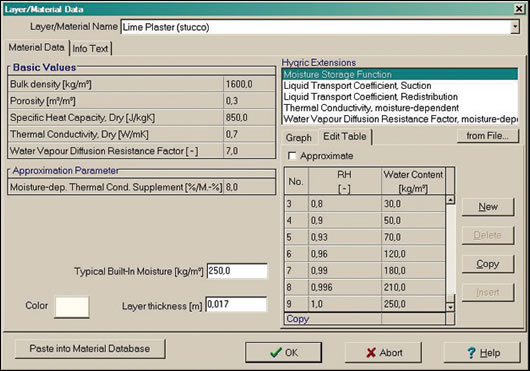
Task: Click the Typical Built-In Moisture input field
Action: (237, 271)
